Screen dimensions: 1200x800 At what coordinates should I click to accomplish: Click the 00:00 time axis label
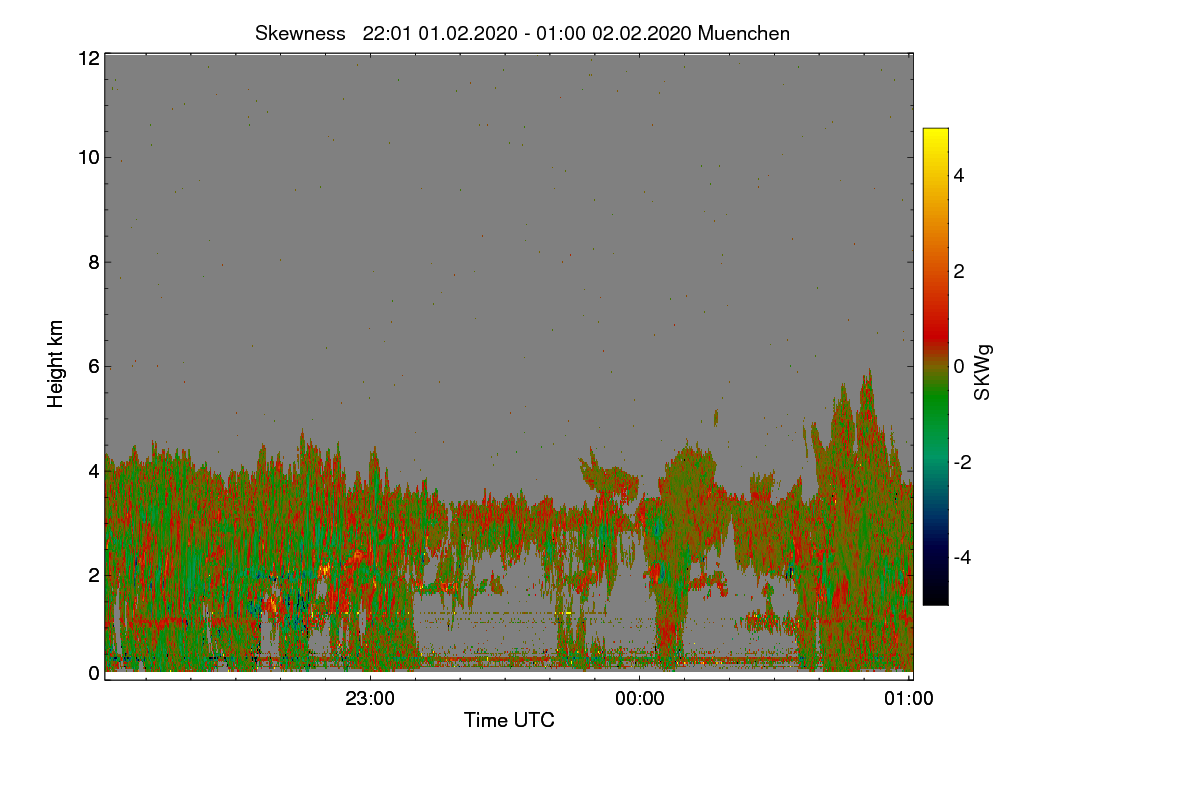639,699
